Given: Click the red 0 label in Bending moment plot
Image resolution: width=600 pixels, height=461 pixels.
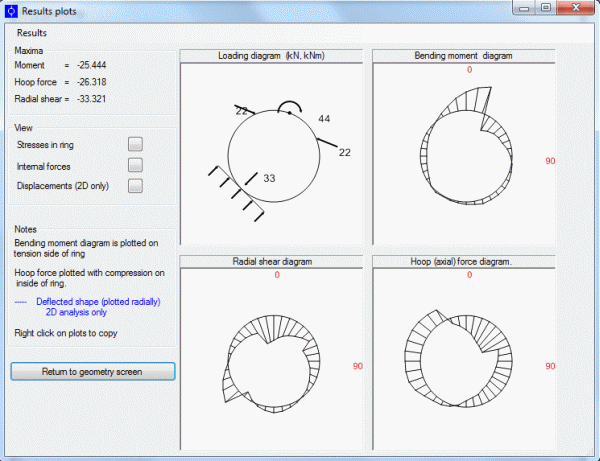Looking at the screenshot, I should 470,70.
